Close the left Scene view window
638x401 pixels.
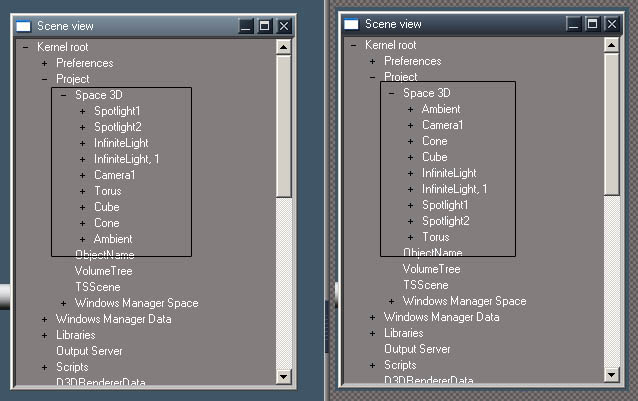tap(284, 26)
